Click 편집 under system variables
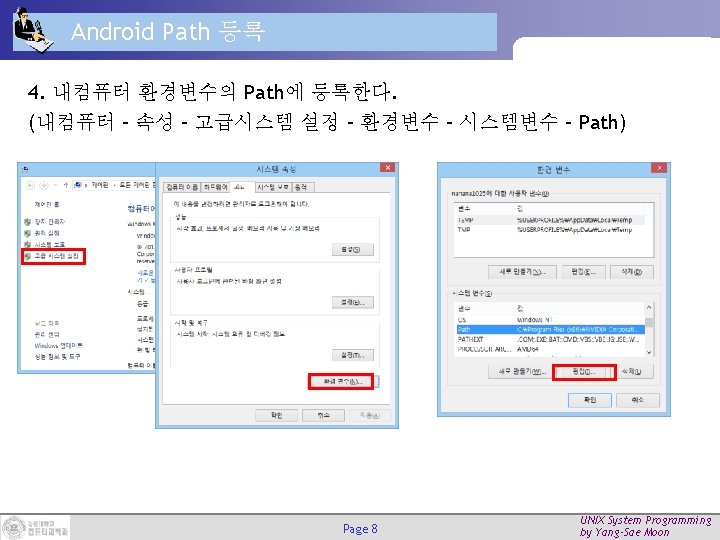 (584, 372)
